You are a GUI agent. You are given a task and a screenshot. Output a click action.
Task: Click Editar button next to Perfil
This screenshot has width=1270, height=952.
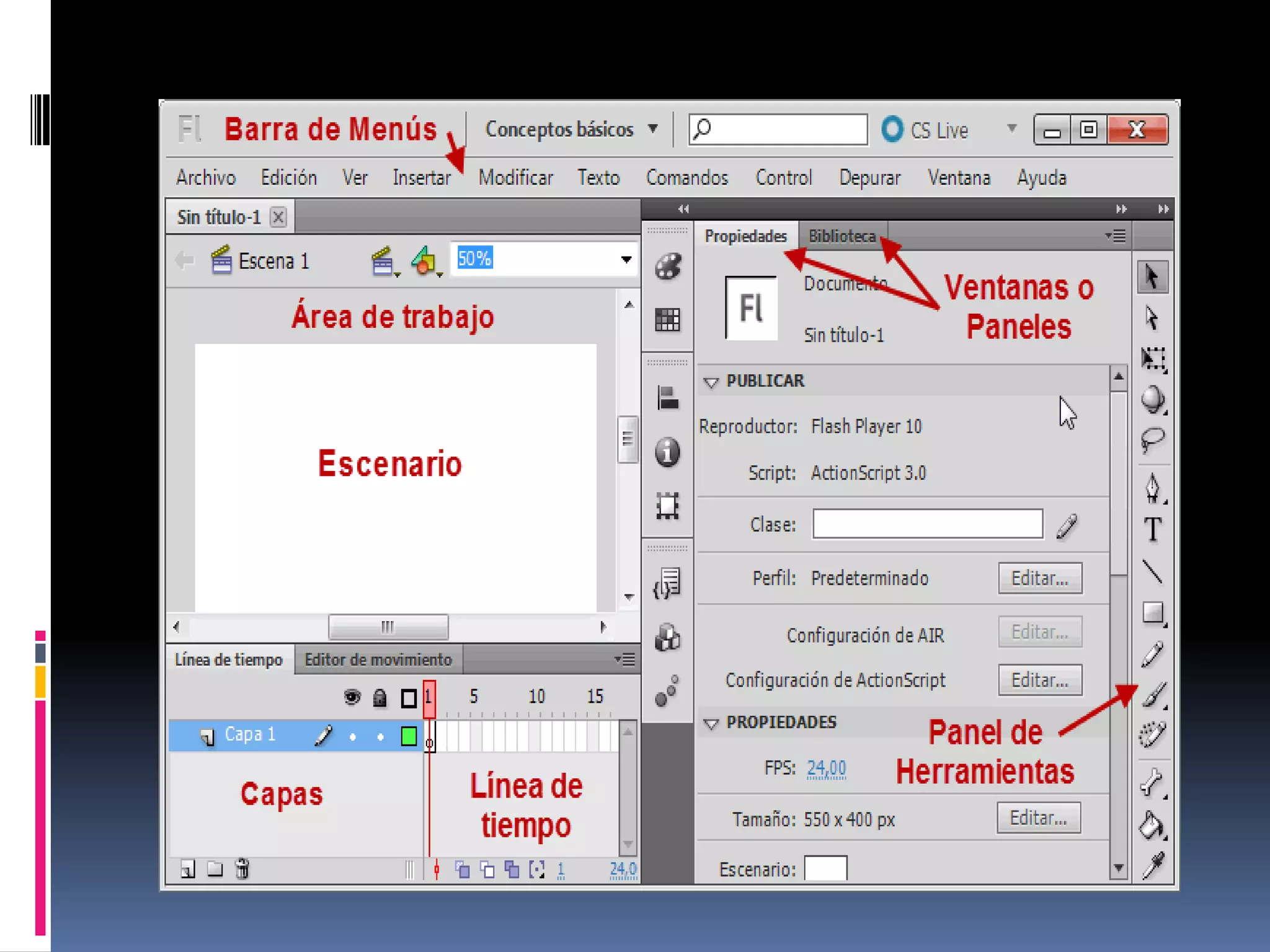(1039, 578)
